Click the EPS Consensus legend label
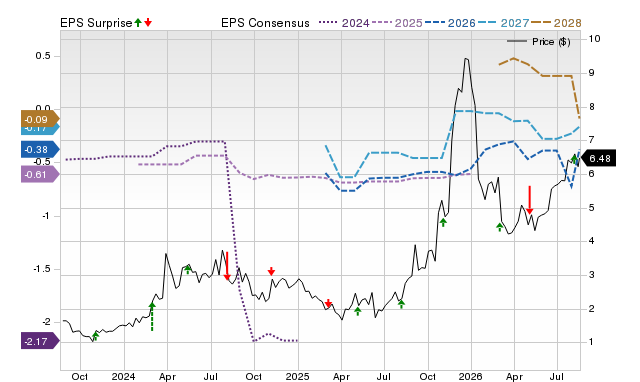640x382 pixels. 265,23
